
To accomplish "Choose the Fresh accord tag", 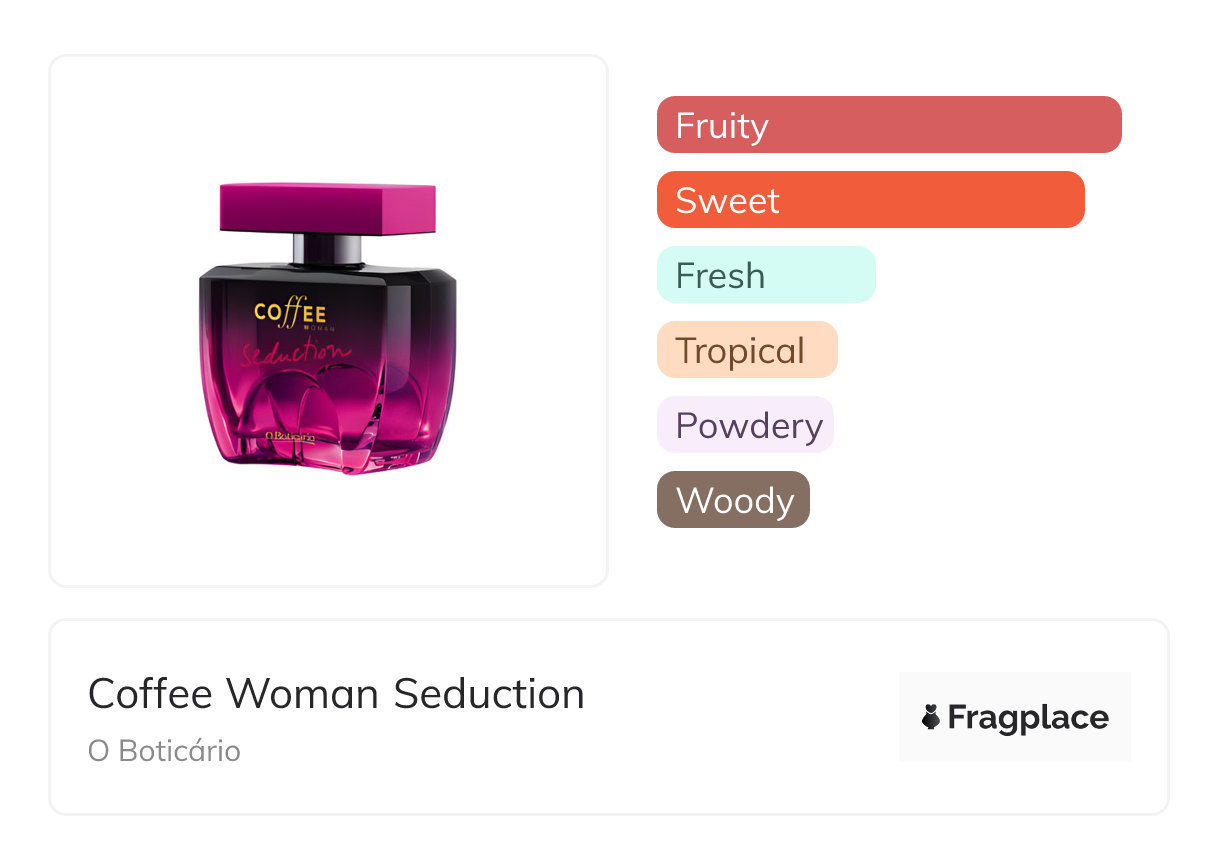I will [765, 275].
